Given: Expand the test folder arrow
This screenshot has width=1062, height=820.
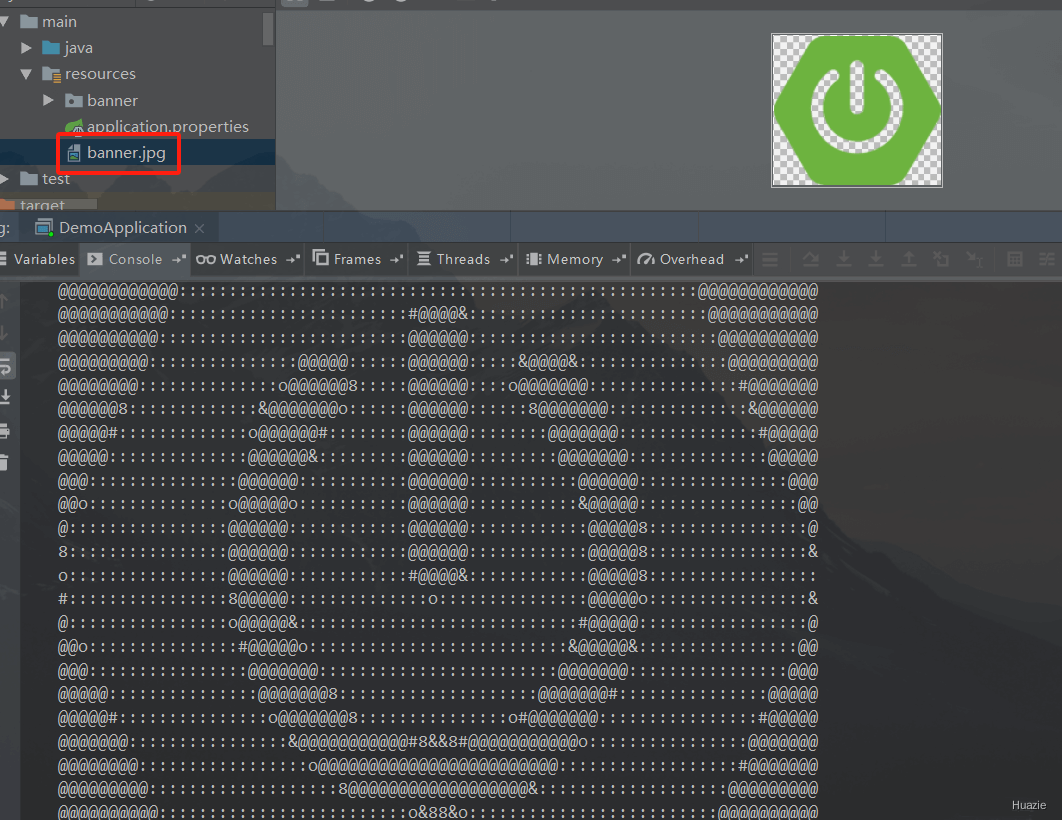Looking at the screenshot, I should pos(4,179).
